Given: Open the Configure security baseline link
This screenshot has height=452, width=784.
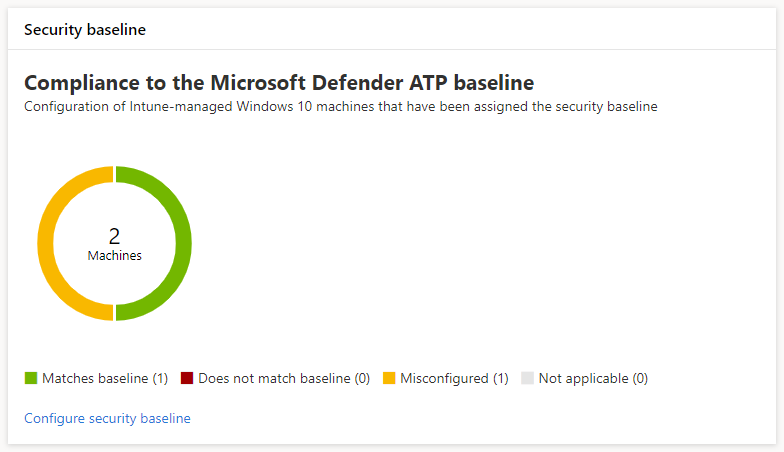Looking at the screenshot, I should pyautogui.click(x=107, y=418).
